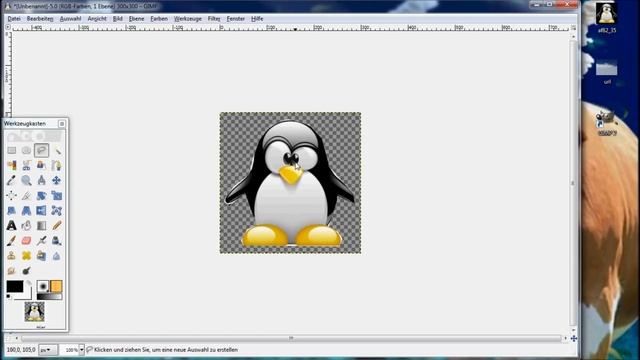Select the Cage Transform tool
The height and width of the screenshot is (360, 640).
[x=57, y=211]
